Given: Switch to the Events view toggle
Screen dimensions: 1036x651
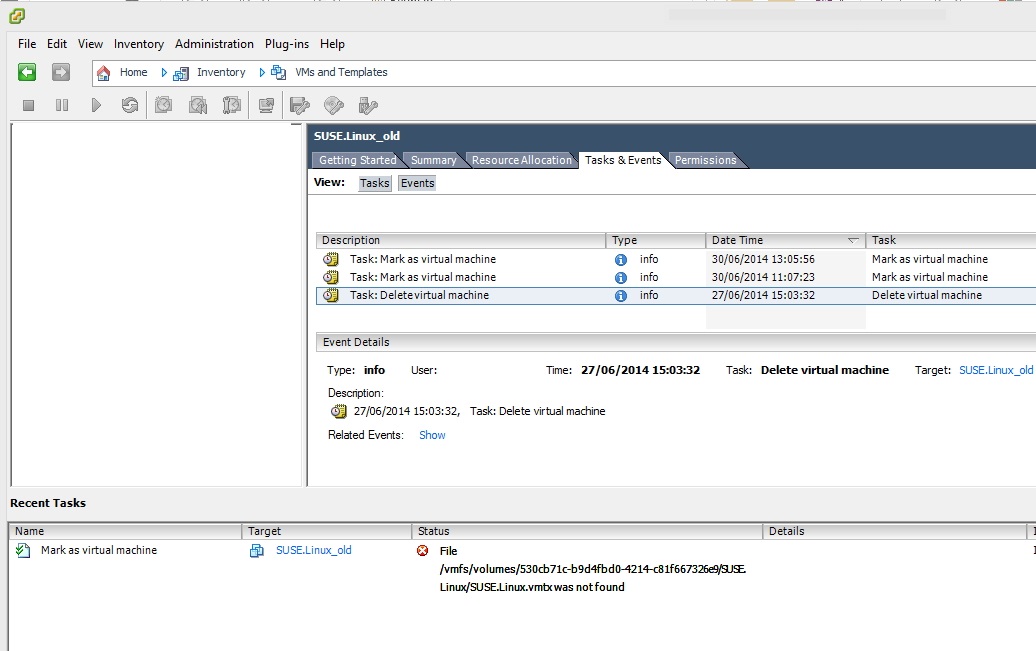Looking at the screenshot, I should (417, 182).
